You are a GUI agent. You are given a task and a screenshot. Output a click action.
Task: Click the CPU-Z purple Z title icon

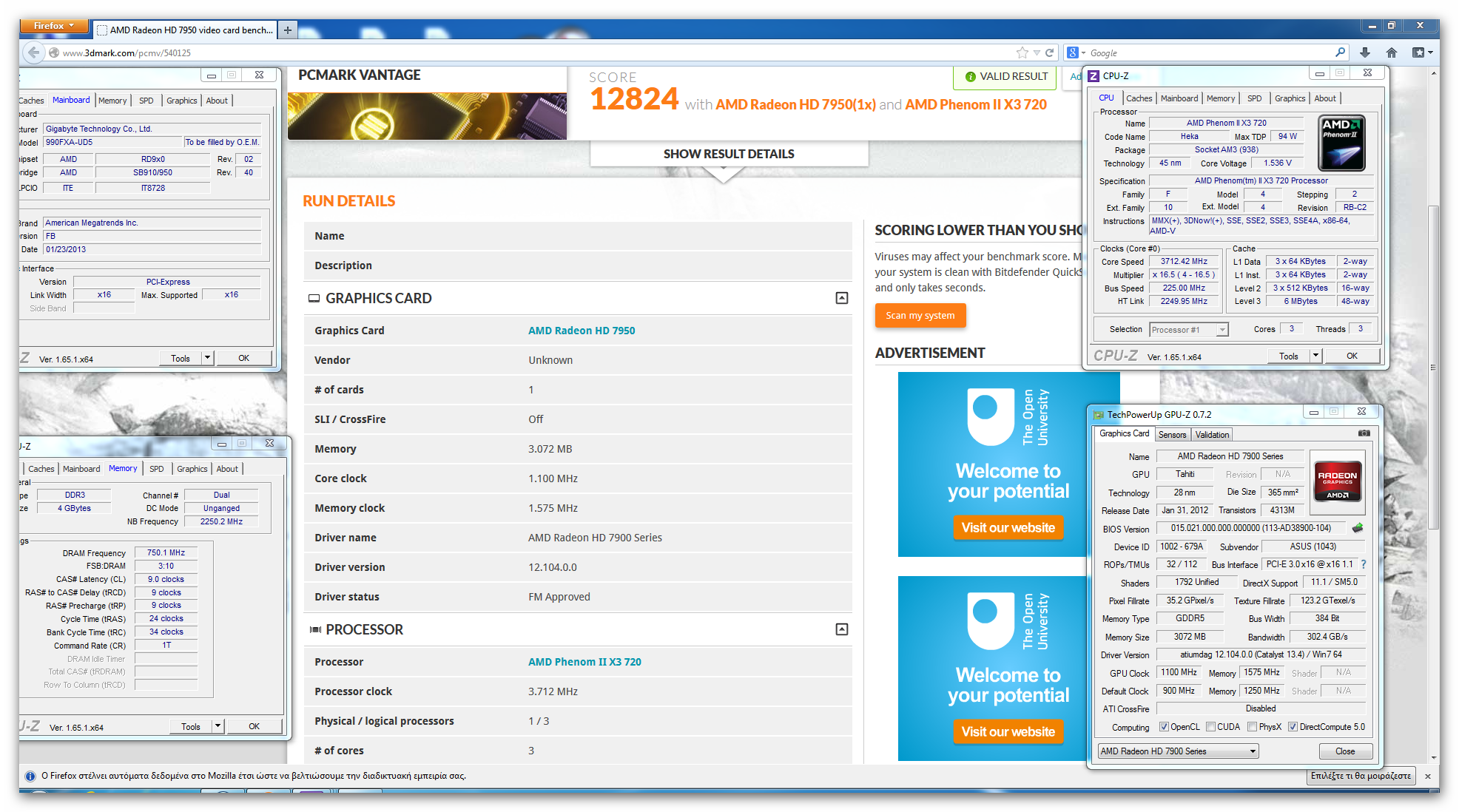[x=1094, y=76]
